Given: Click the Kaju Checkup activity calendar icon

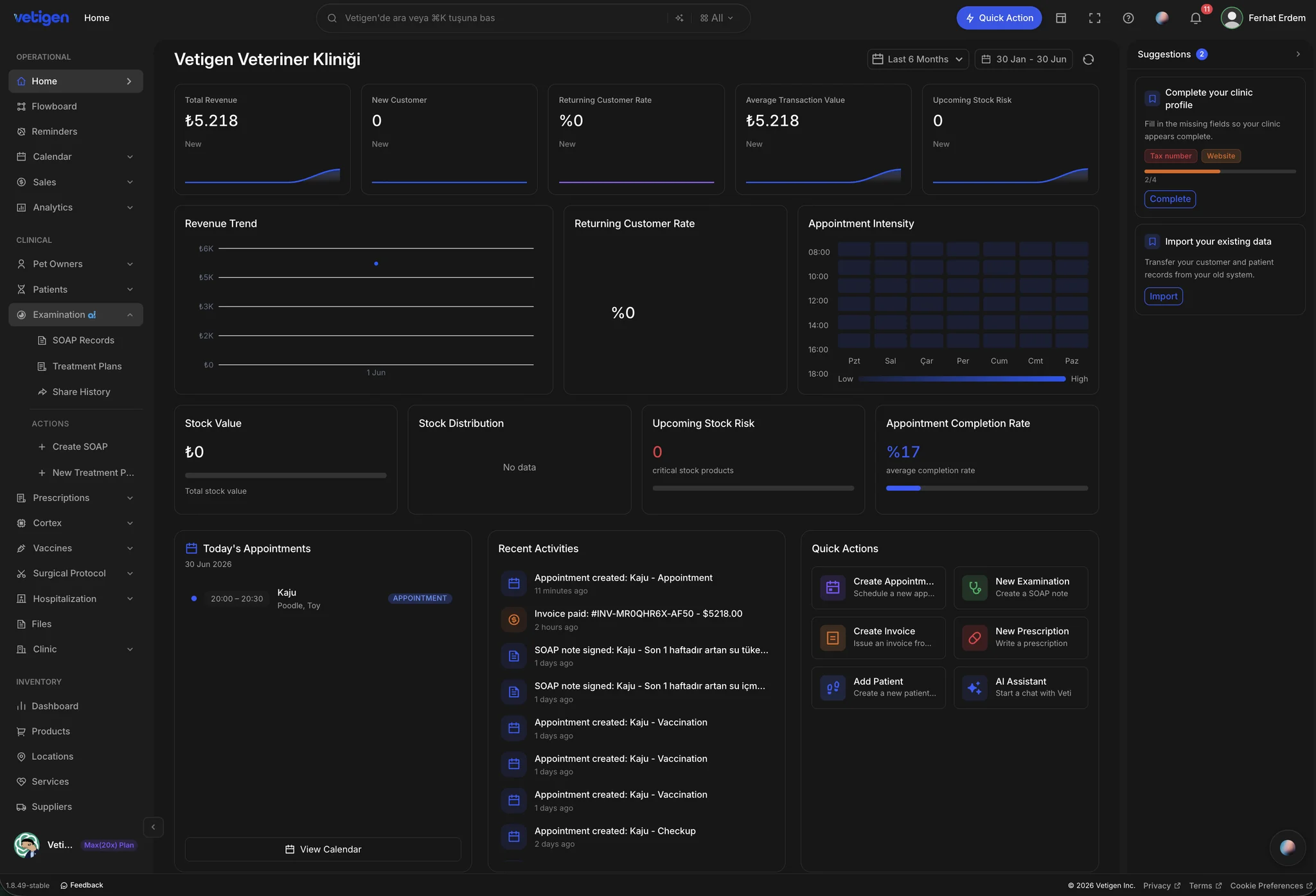Looking at the screenshot, I should tap(513, 837).
